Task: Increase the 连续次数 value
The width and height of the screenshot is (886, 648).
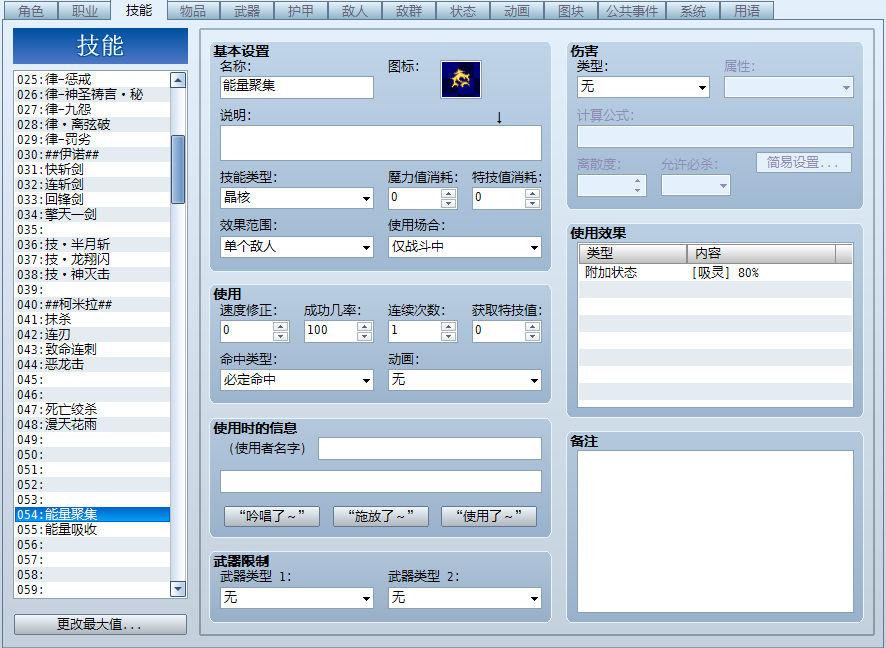Action: tap(449, 326)
